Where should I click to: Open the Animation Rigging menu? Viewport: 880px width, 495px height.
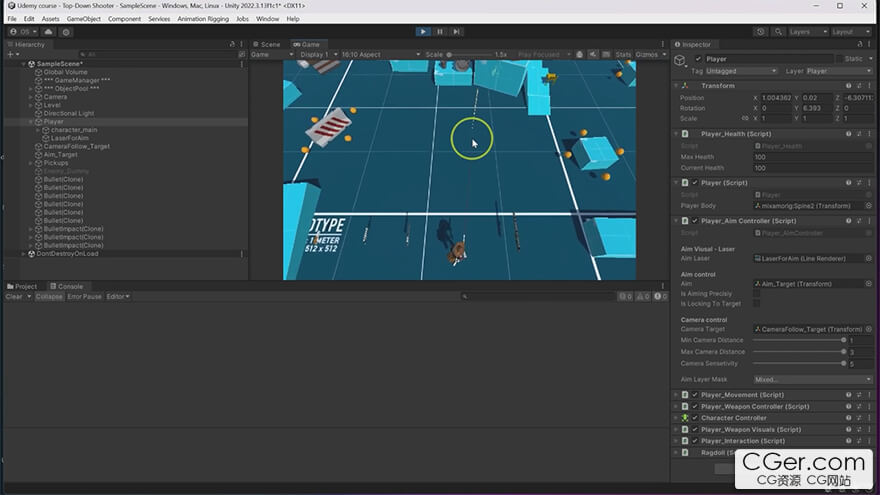(x=203, y=19)
